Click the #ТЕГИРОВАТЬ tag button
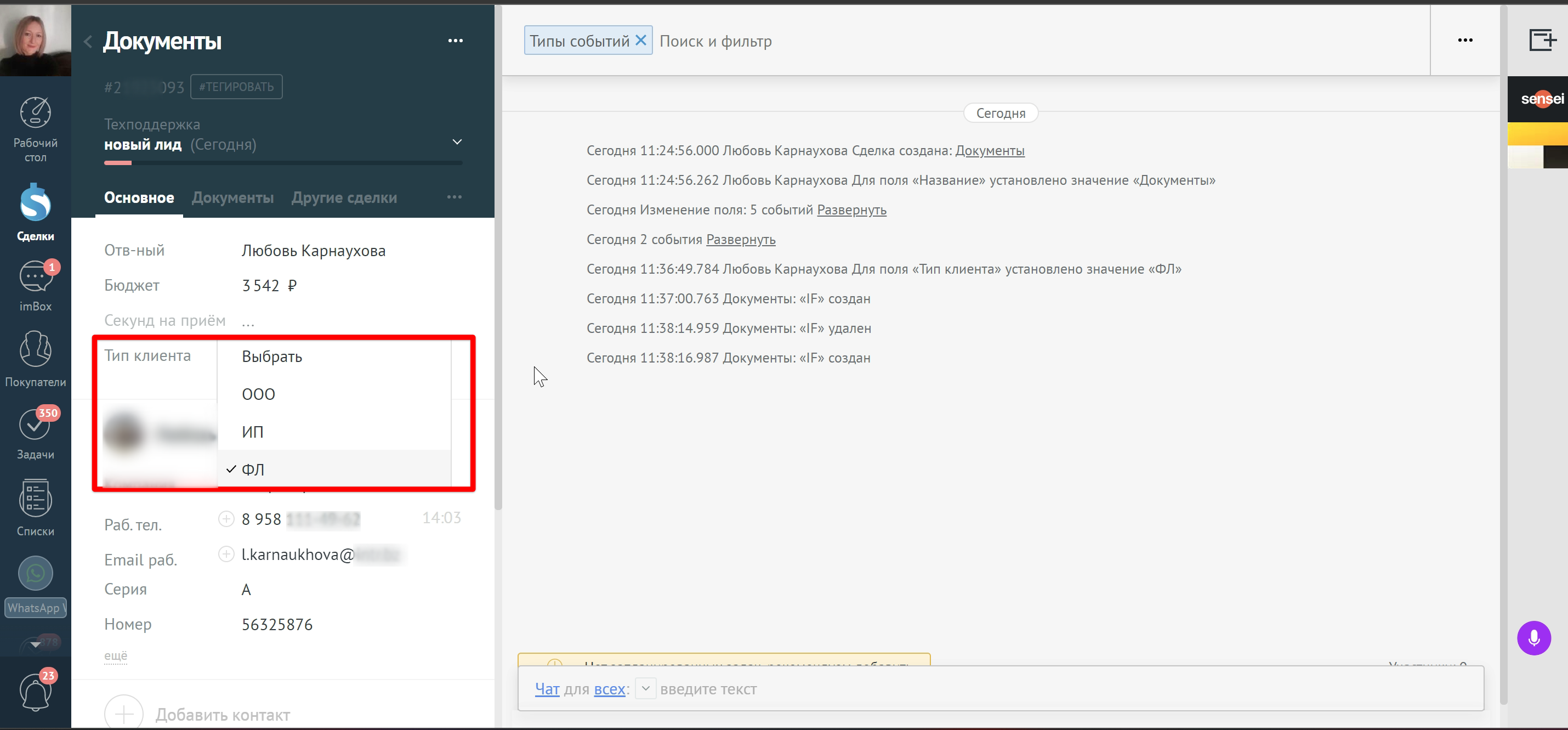This screenshot has width=1568, height=730. [236, 87]
